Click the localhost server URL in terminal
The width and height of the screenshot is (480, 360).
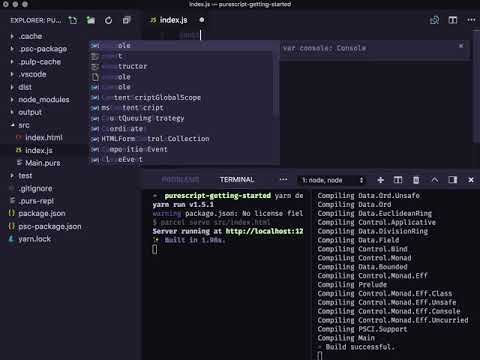point(264,231)
